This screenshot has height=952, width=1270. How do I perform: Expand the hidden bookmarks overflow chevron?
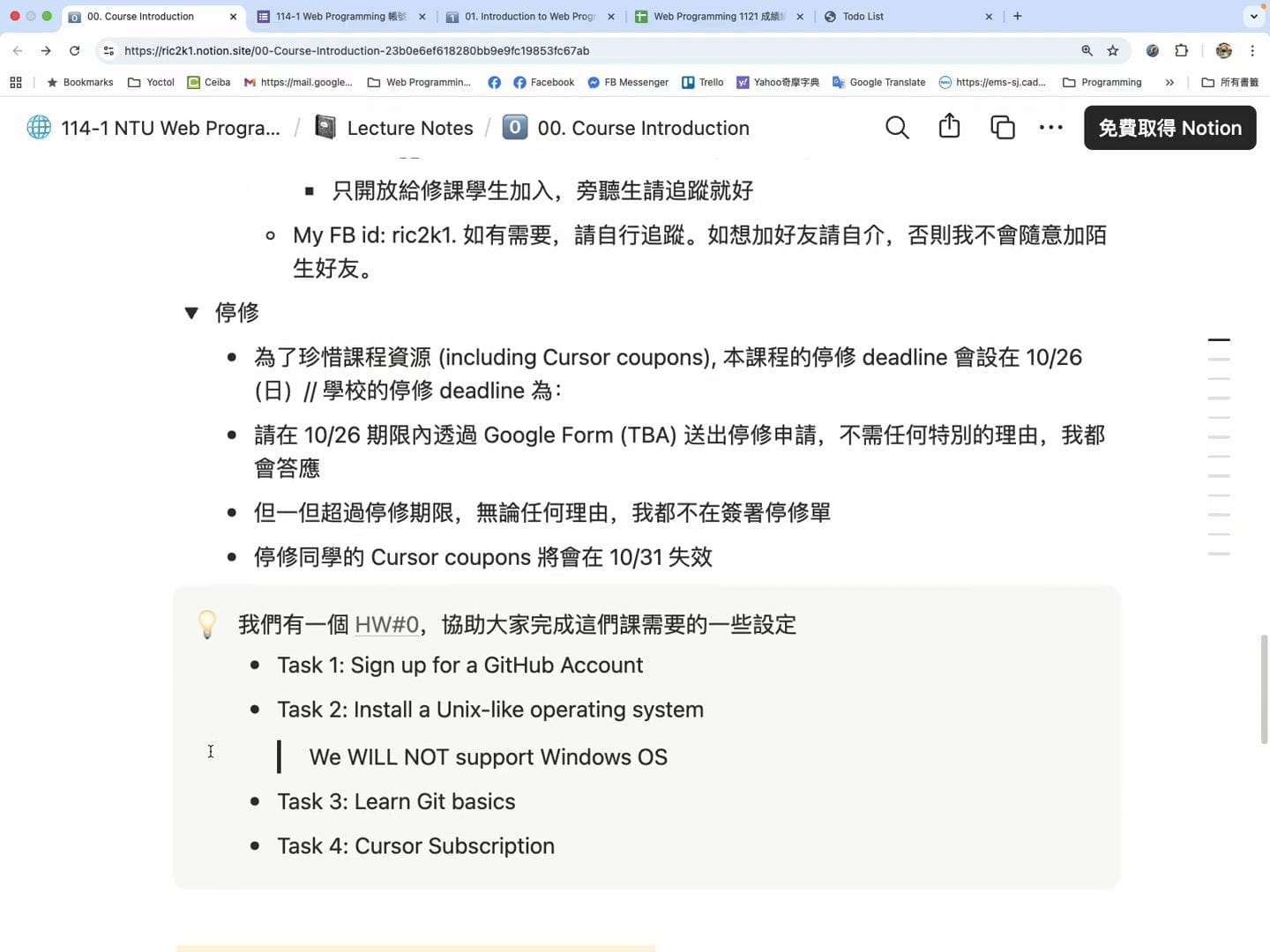[1169, 83]
